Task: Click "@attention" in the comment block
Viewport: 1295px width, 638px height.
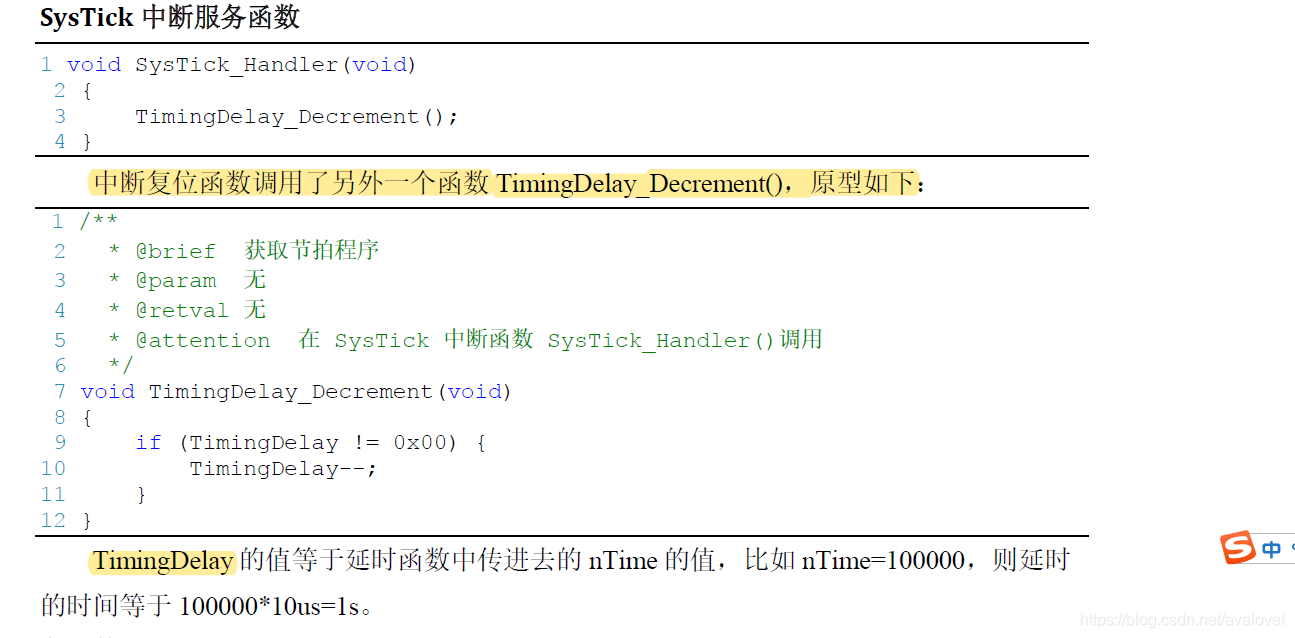Action: [x=203, y=341]
